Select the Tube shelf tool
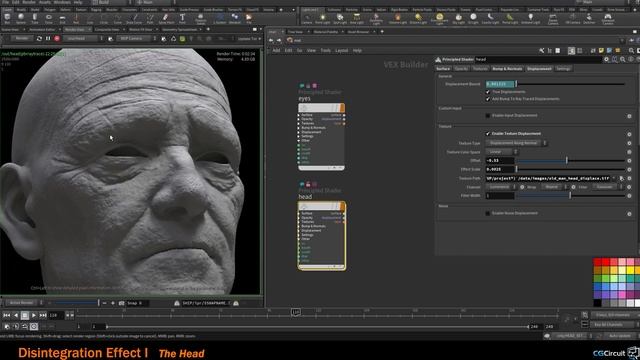The image size is (640, 360). point(35,18)
